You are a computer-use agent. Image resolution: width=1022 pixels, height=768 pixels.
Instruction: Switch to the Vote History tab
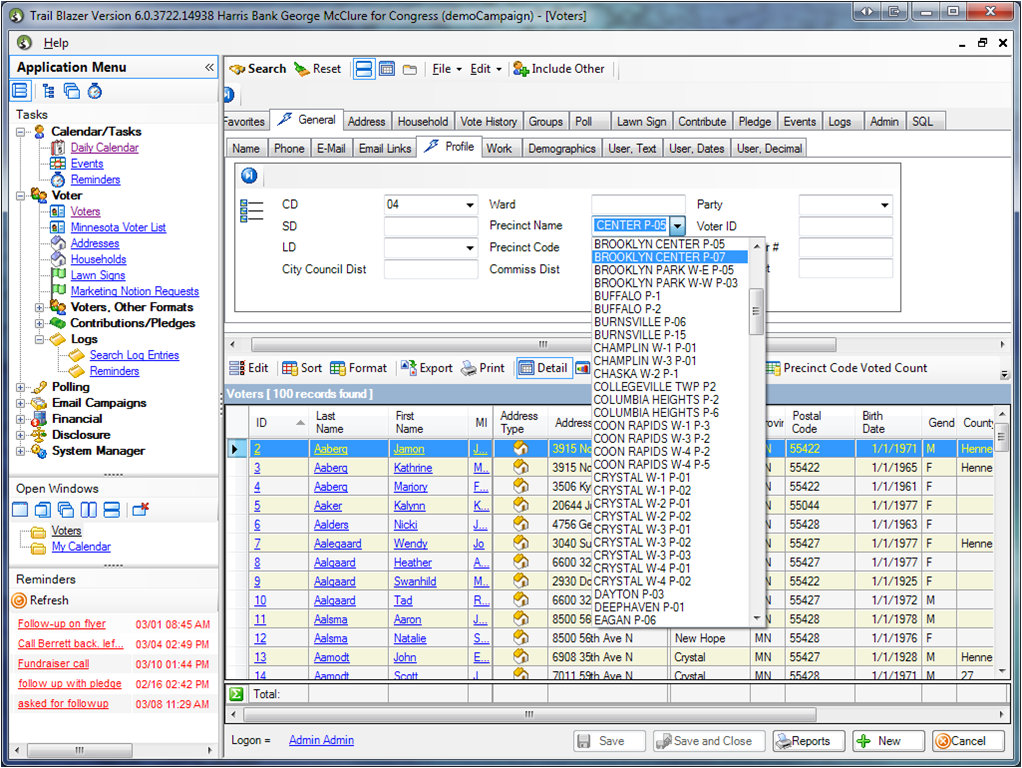tap(488, 121)
